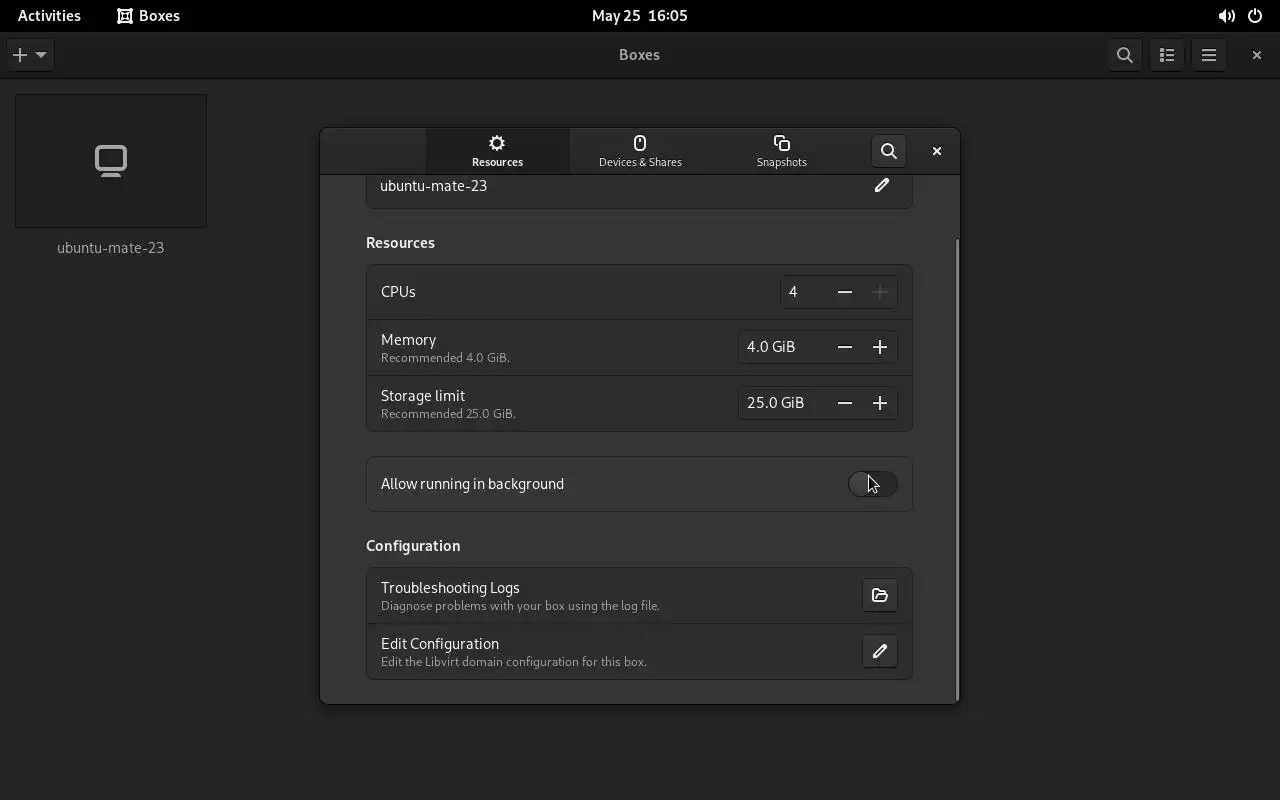The height and width of the screenshot is (800, 1280).
Task: Close the Boxes main window
Action: pos(1257,55)
